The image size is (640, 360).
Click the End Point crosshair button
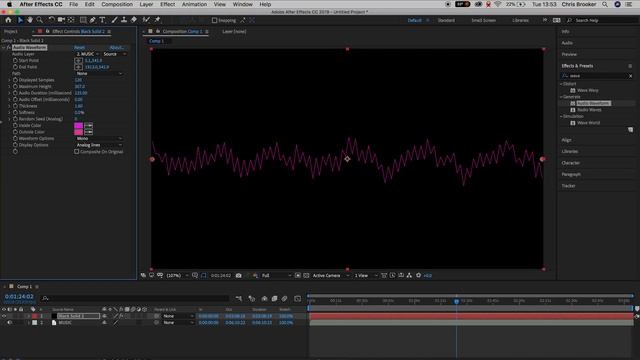(x=78, y=67)
